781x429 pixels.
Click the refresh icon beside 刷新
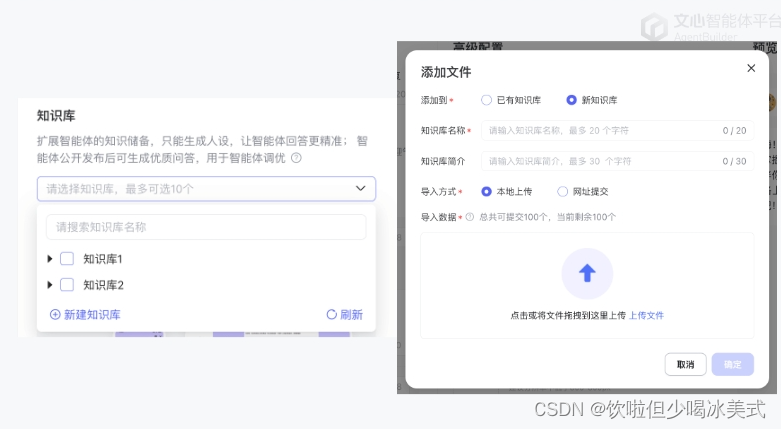point(331,314)
